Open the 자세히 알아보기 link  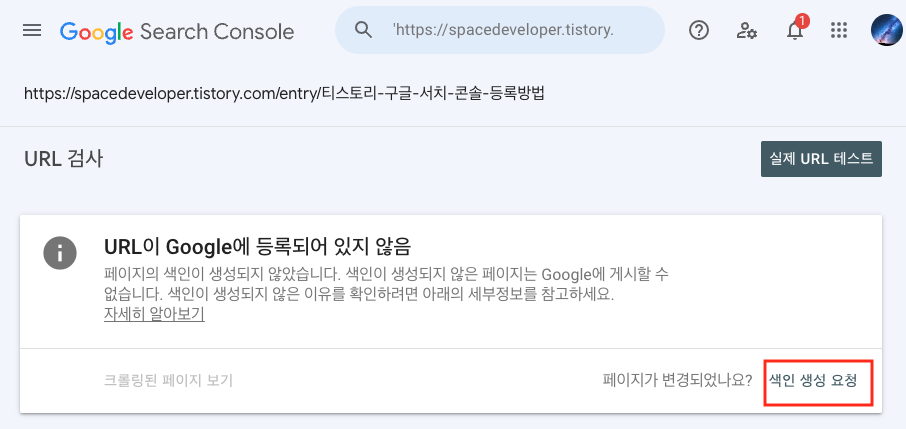[x=154, y=315]
